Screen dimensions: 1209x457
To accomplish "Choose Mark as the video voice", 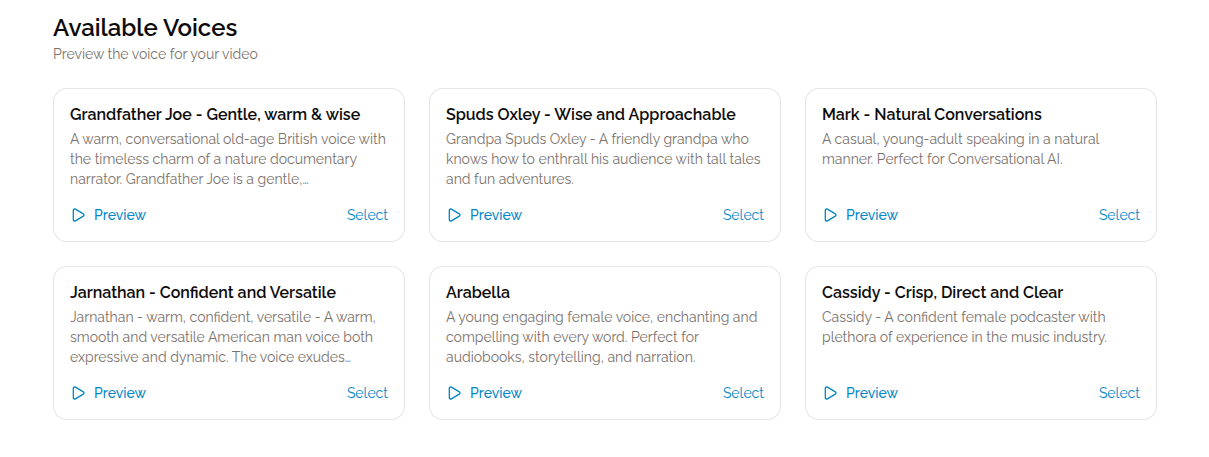I will 1119,215.
